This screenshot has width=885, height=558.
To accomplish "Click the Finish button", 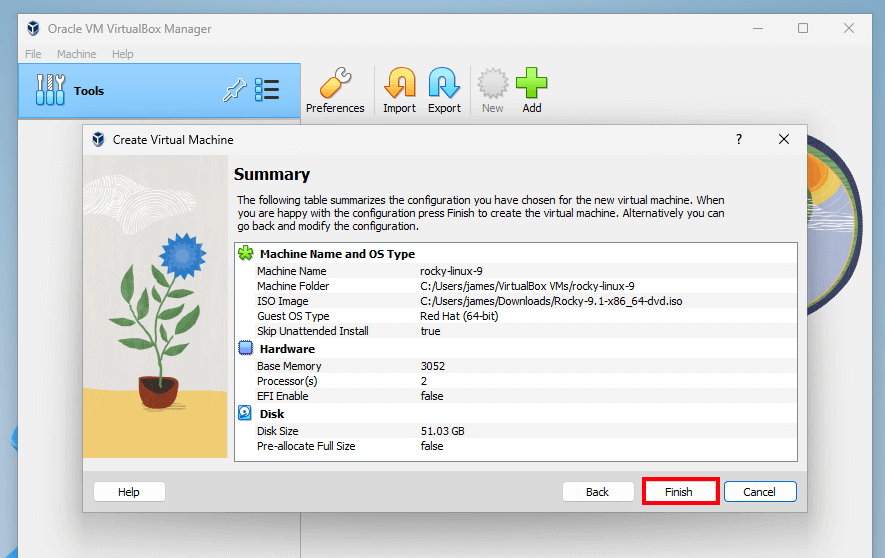I will pyautogui.click(x=679, y=492).
